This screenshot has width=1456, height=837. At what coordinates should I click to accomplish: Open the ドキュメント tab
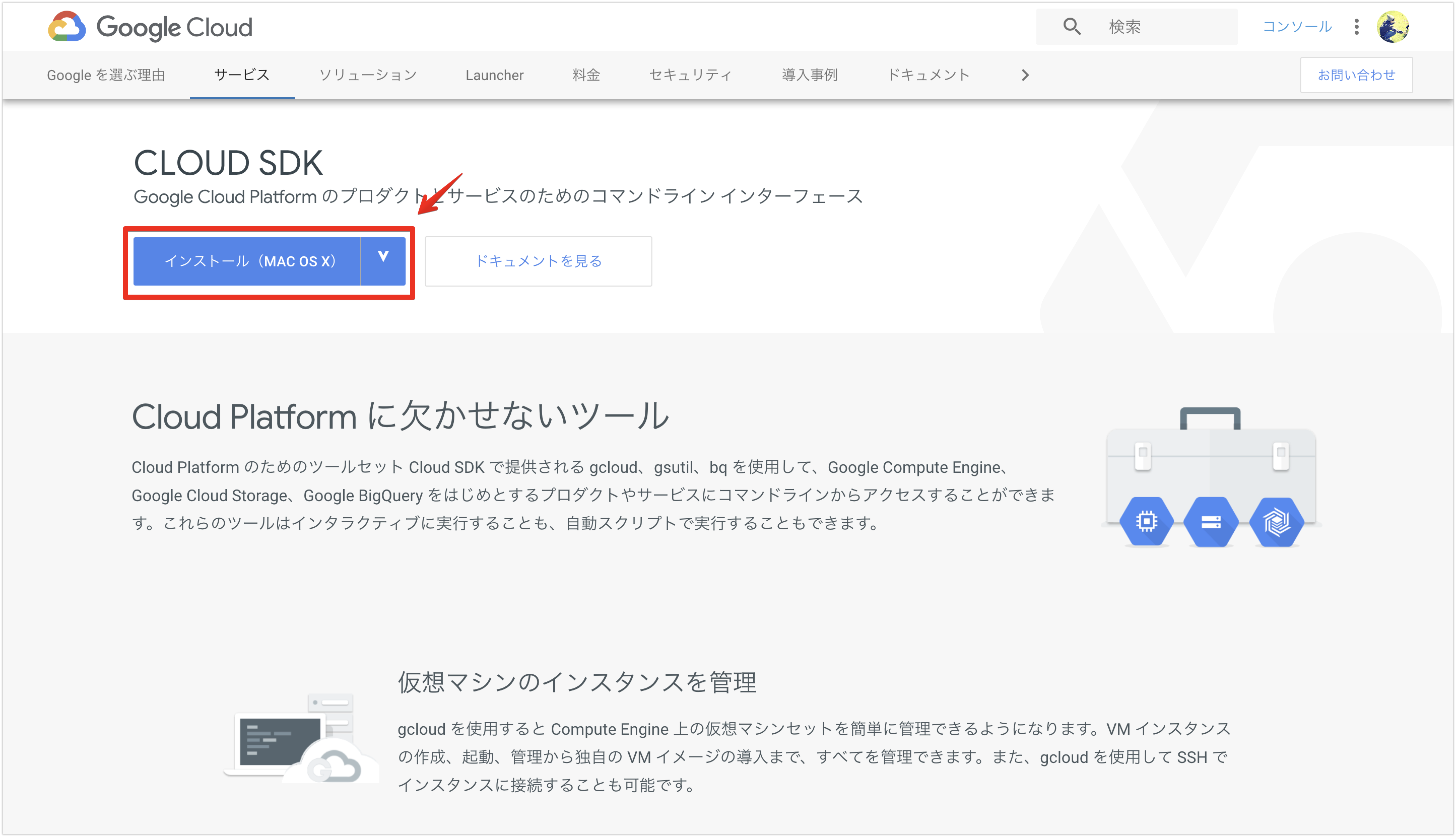[929, 75]
